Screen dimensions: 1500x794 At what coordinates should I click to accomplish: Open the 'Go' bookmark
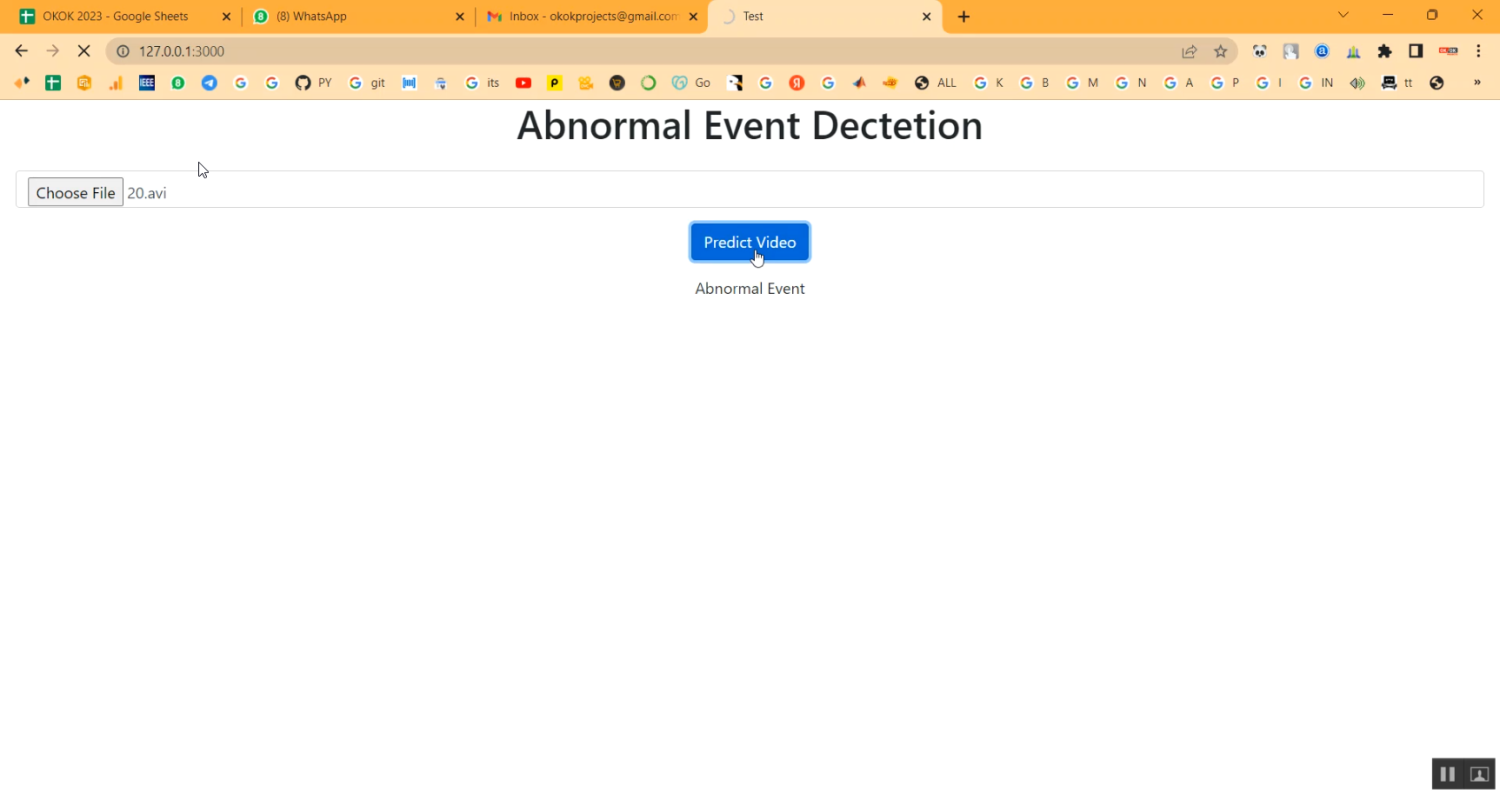[x=691, y=83]
